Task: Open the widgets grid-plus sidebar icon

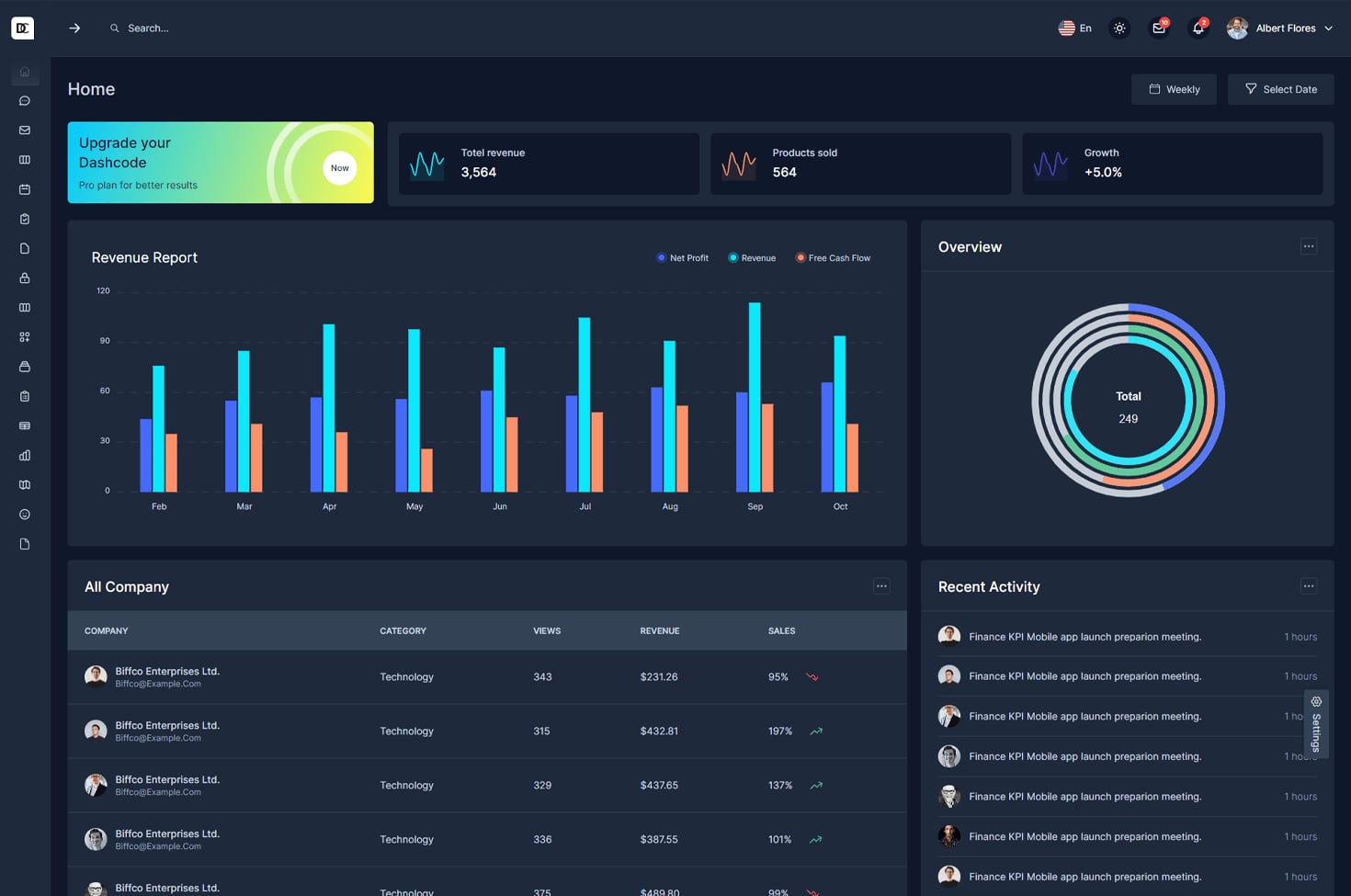Action: (x=25, y=337)
